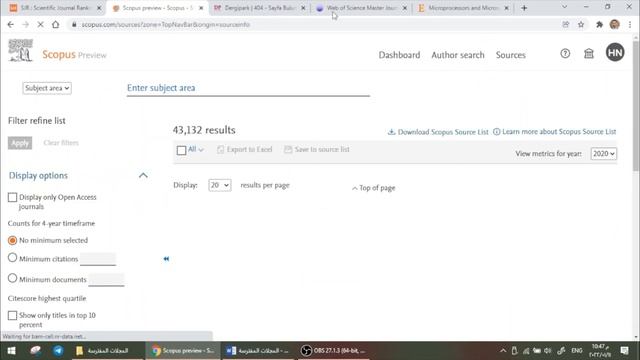Click Learn more about Scopus Source List
The image size is (640, 360).
559,131
